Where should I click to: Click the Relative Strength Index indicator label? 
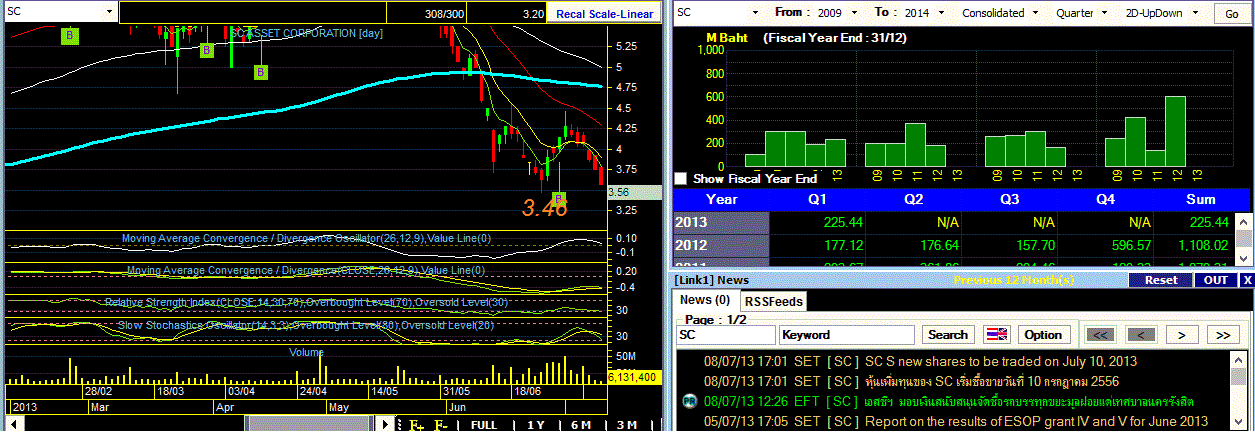coord(306,302)
